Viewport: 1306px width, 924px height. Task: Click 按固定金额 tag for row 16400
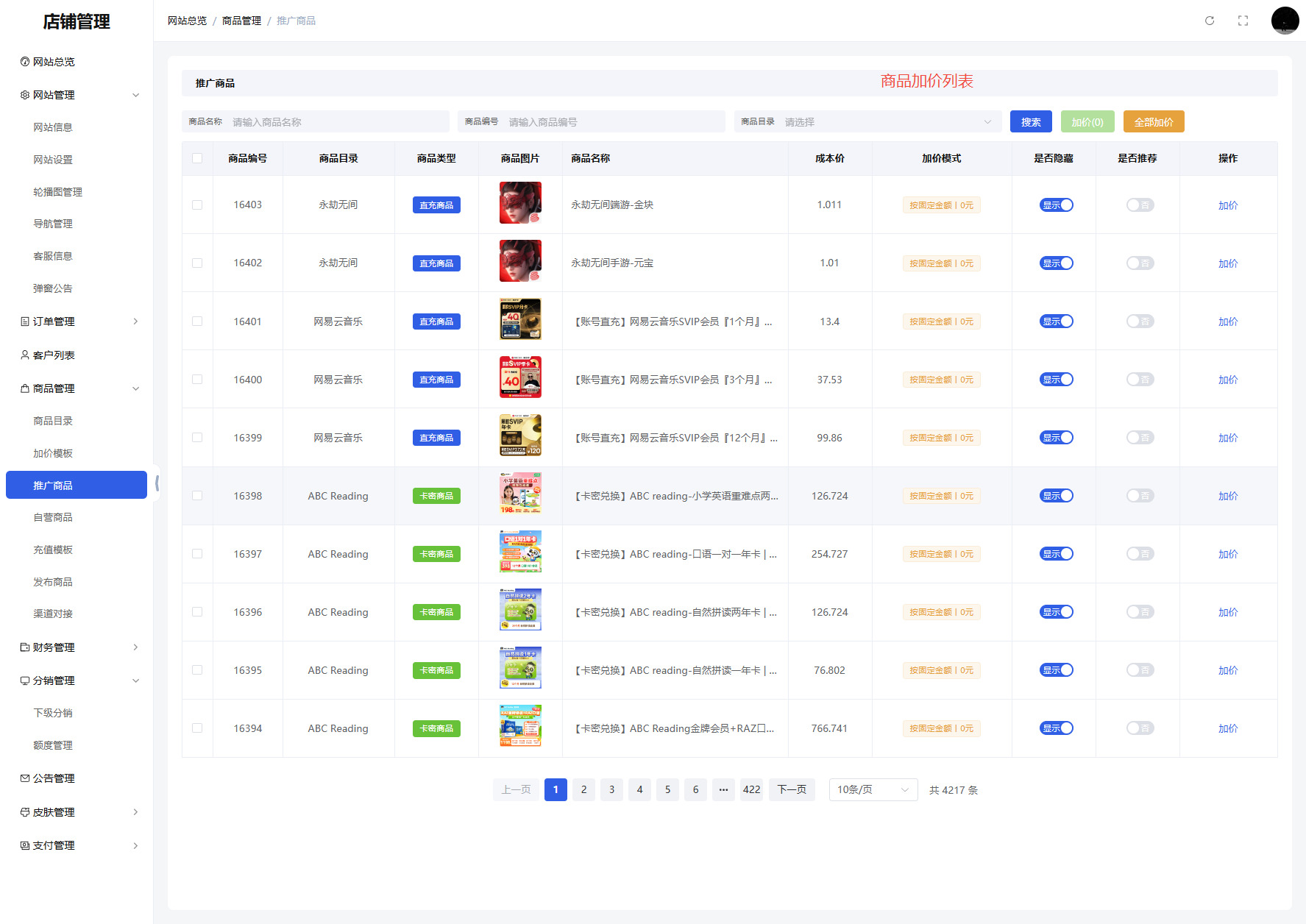click(941, 380)
